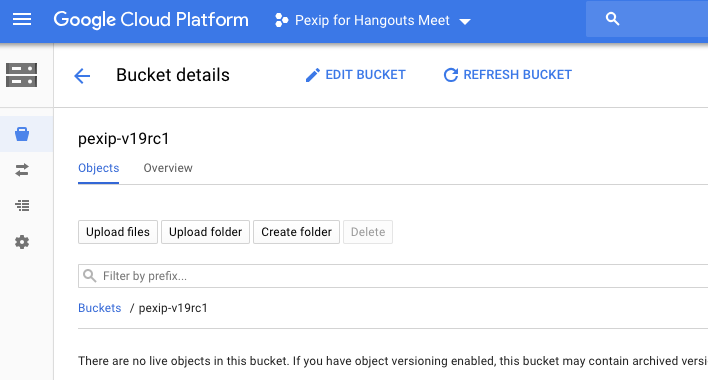
Task: Click the project hexagon icon
Action: (281, 20)
